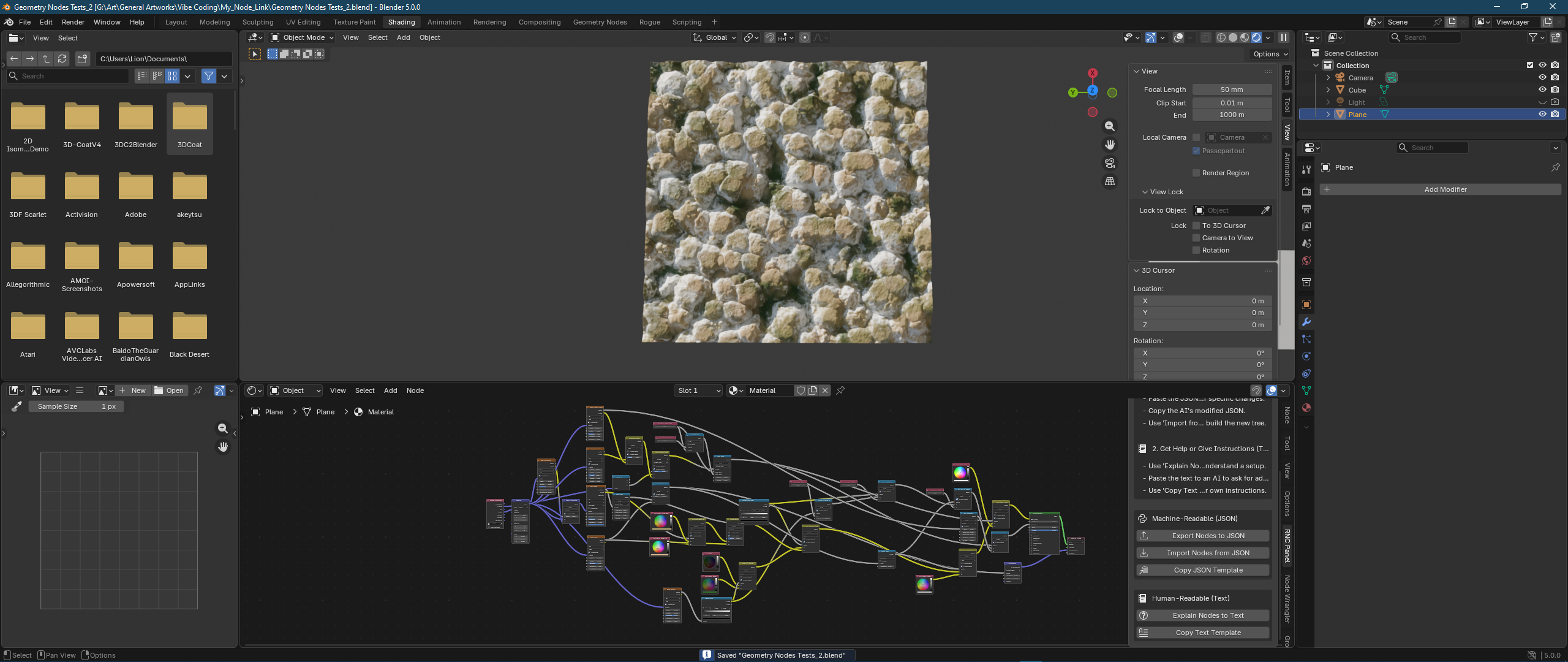Viewport: 1568px width, 662px height.
Task: Enable Lock Camera to View checkbox
Action: pos(1196,238)
